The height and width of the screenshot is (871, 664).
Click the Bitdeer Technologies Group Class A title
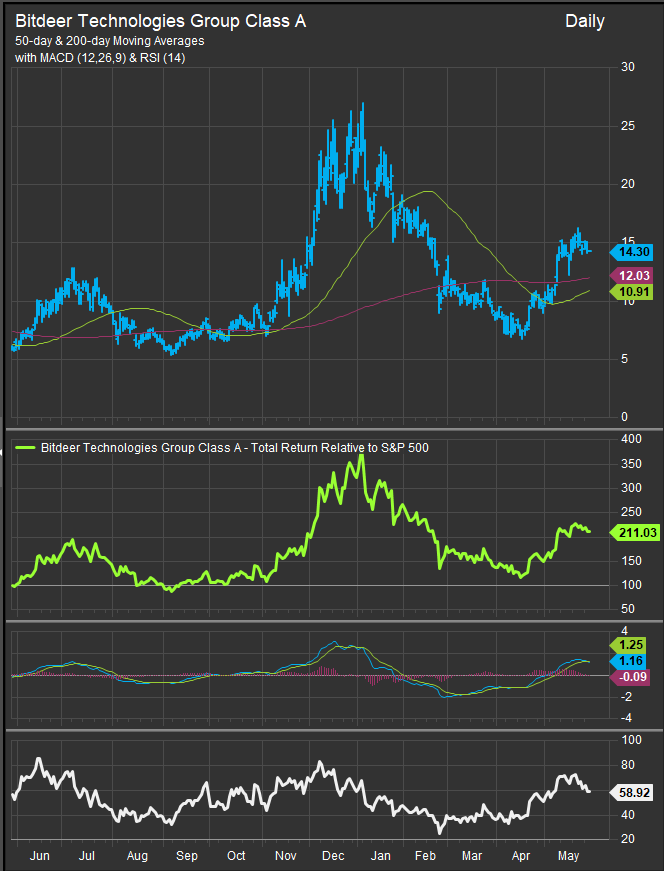click(161, 22)
